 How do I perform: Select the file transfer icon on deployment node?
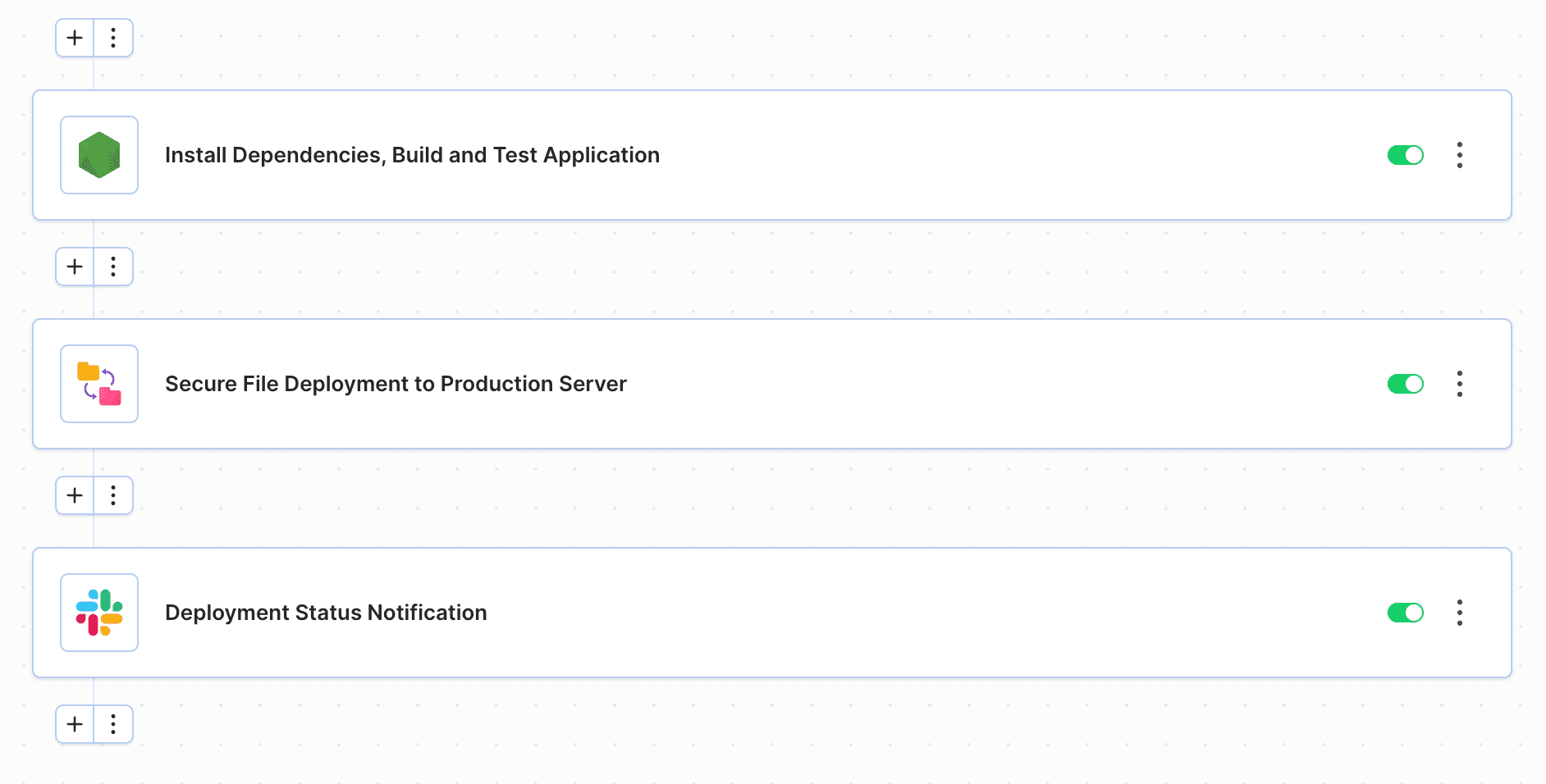[98, 384]
